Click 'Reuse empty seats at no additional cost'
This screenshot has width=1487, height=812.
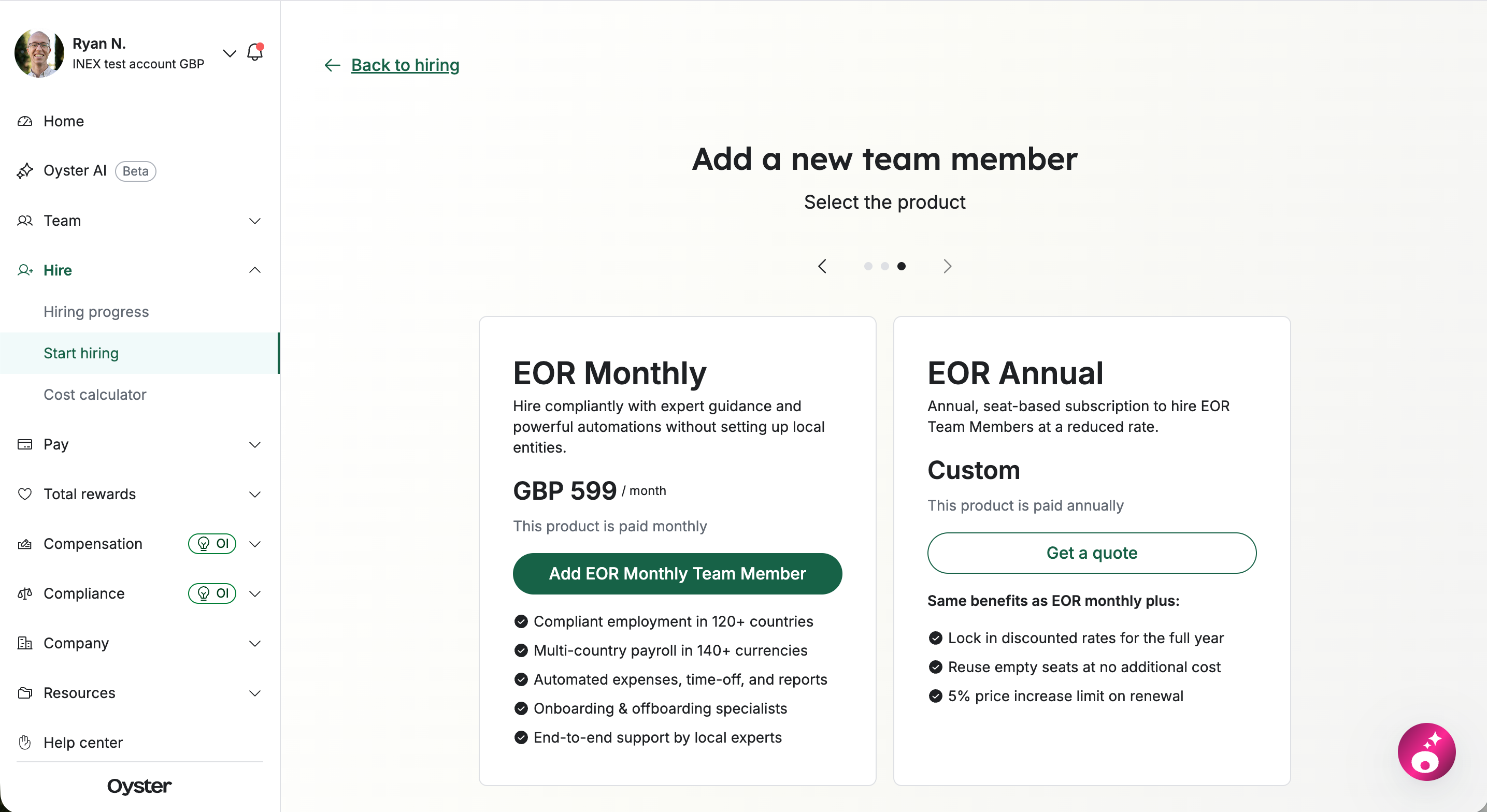(1084, 667)
